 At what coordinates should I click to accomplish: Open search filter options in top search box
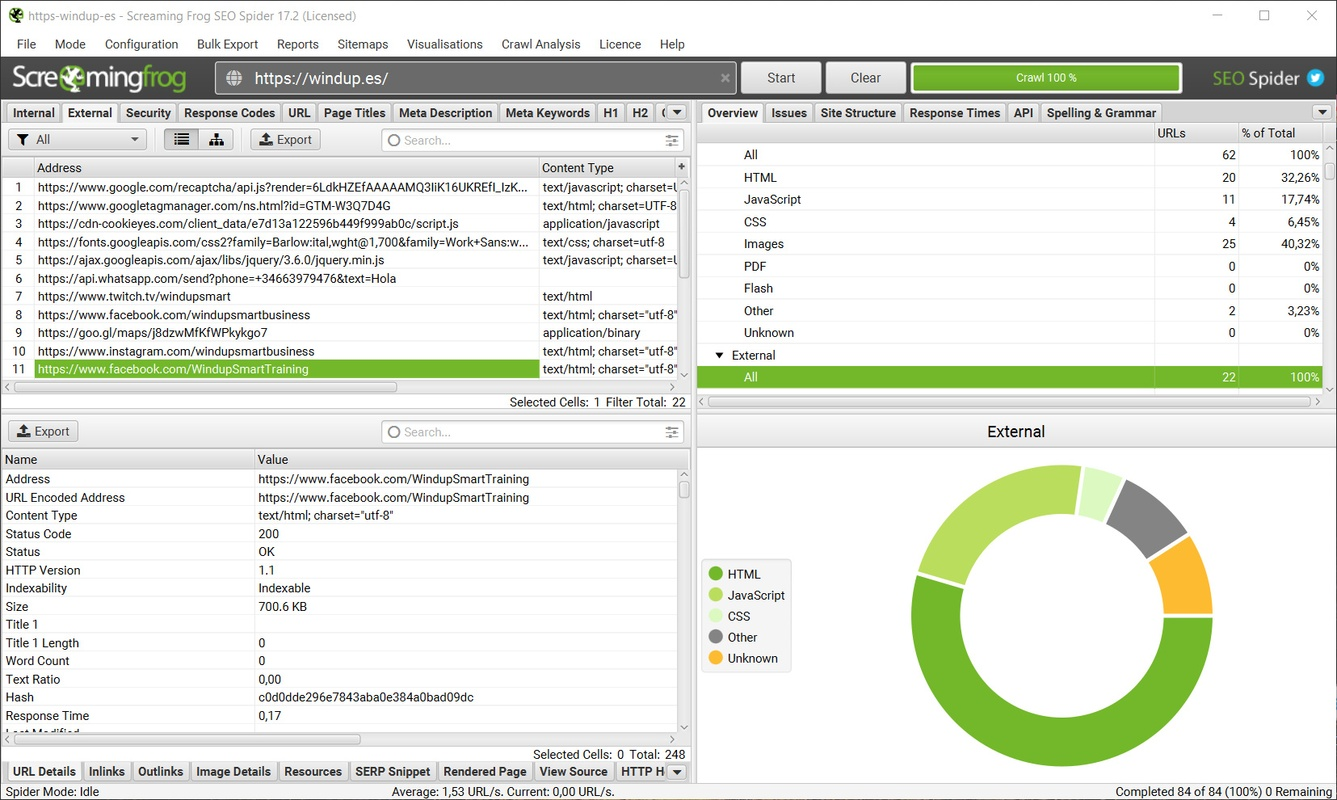pos(672,141)
